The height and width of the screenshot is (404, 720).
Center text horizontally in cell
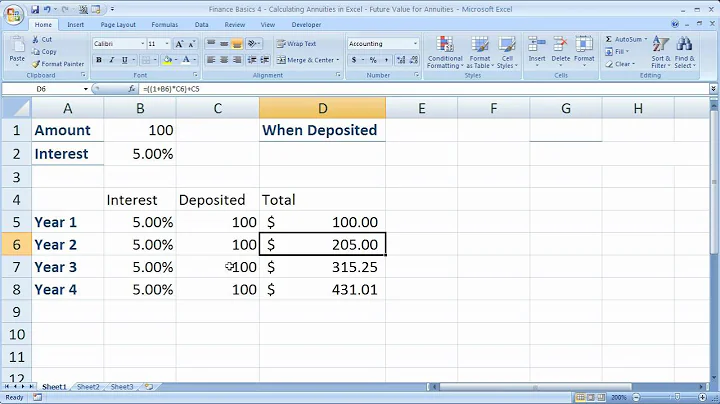point(224,60)
